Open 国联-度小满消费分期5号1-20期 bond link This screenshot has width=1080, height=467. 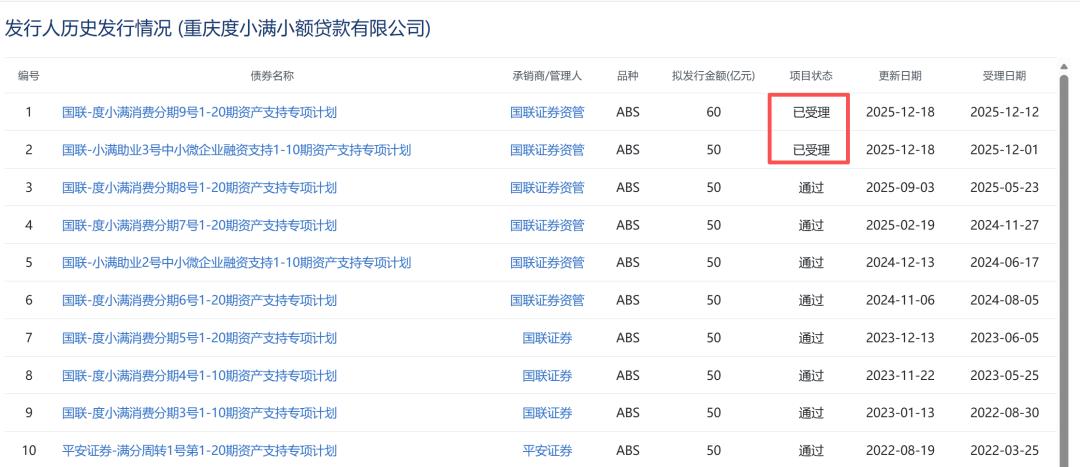pyautogui.click(x=199, y=338)
